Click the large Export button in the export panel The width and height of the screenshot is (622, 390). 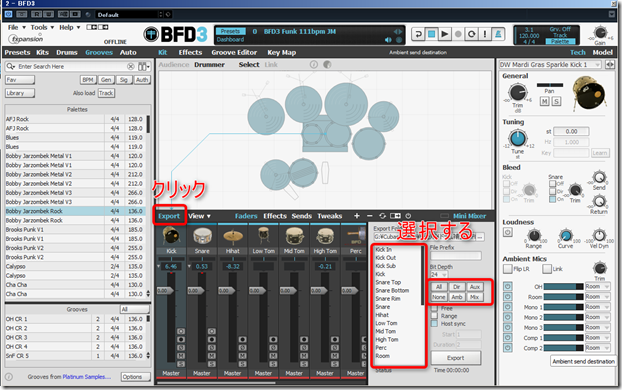[456, 358]
